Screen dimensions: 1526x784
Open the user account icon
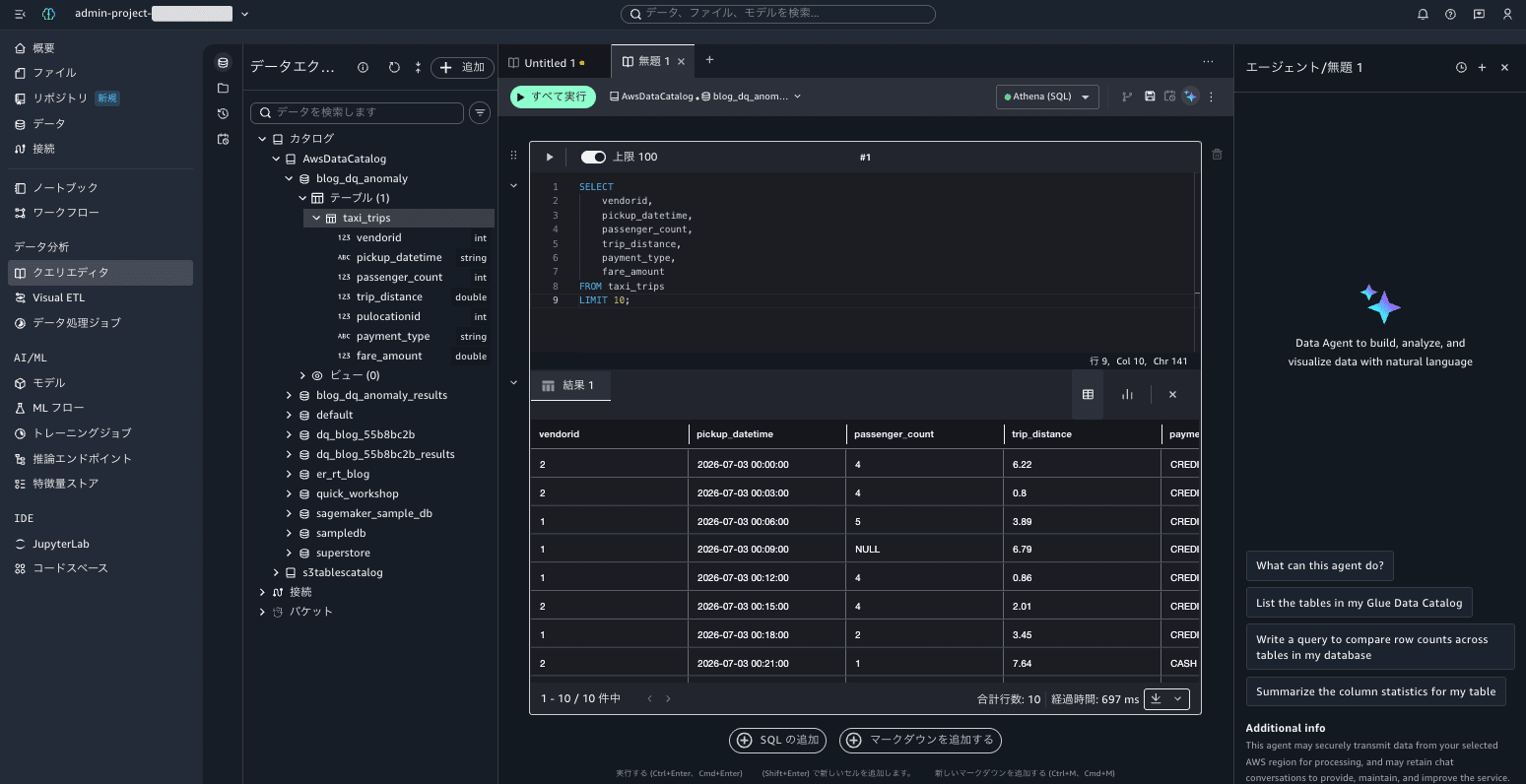[x=1507, y=14]
